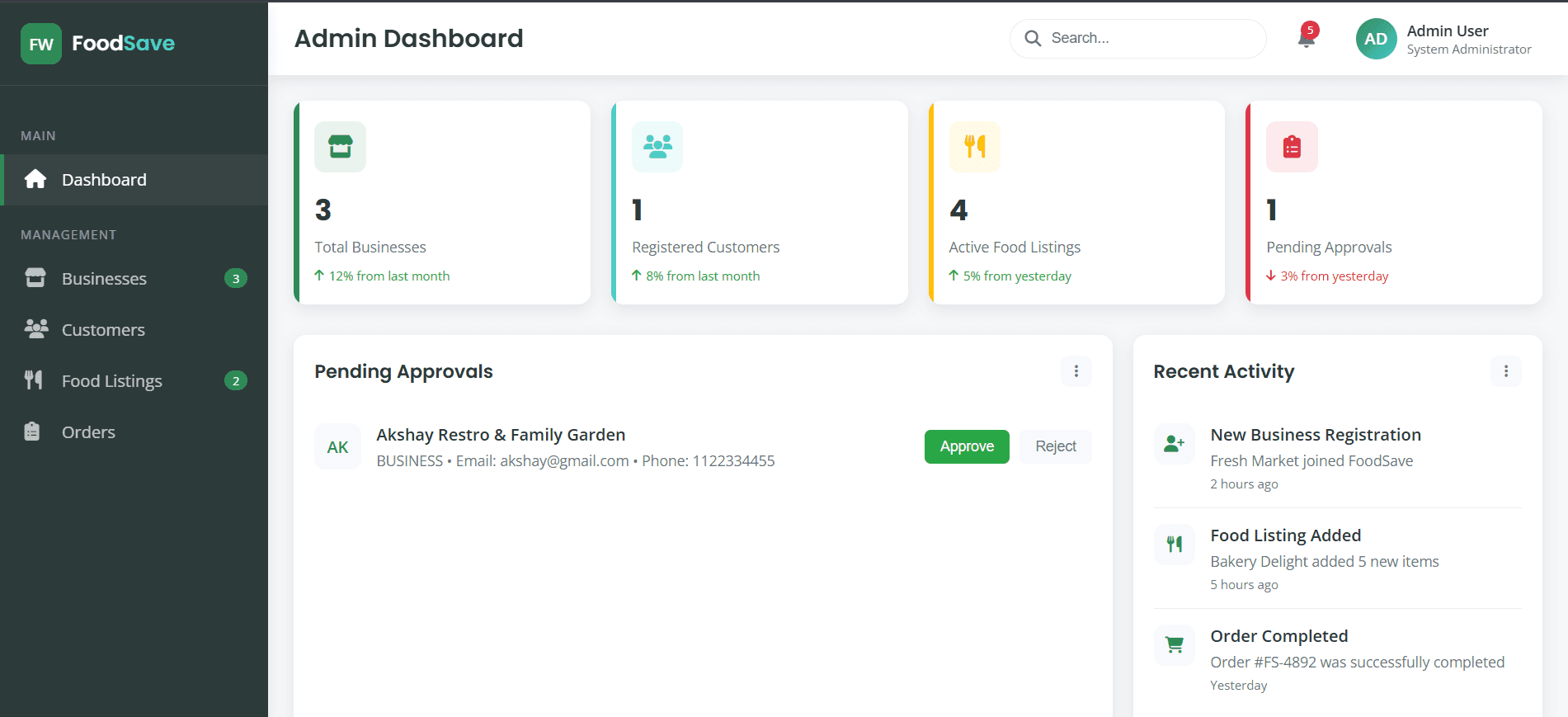Click the '5 hours ago' timestamp

(x=1244, y=585)
